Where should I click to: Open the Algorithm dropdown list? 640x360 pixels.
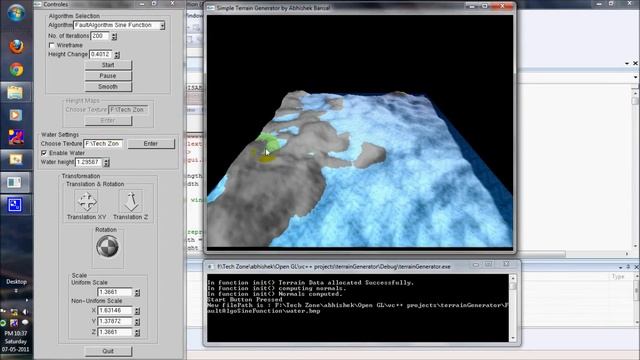162,26
